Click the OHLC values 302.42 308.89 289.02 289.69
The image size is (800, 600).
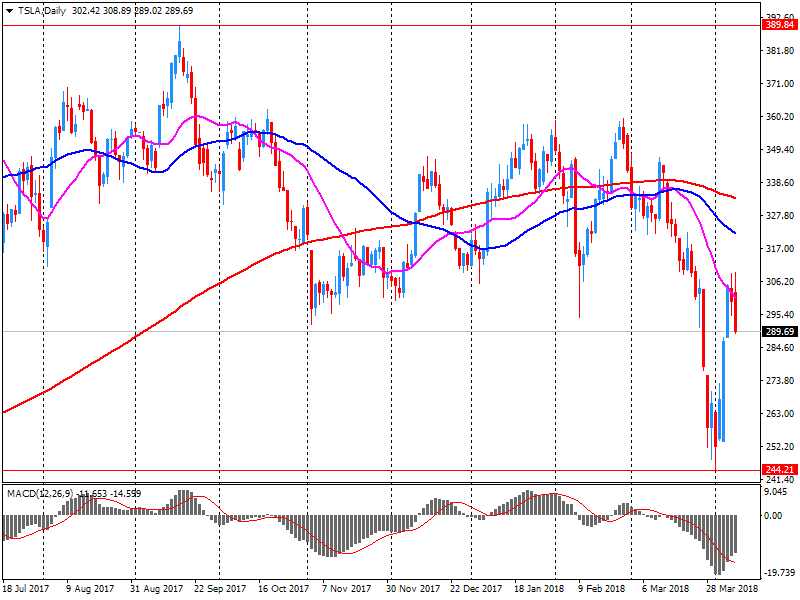click(x=133, y=11)
